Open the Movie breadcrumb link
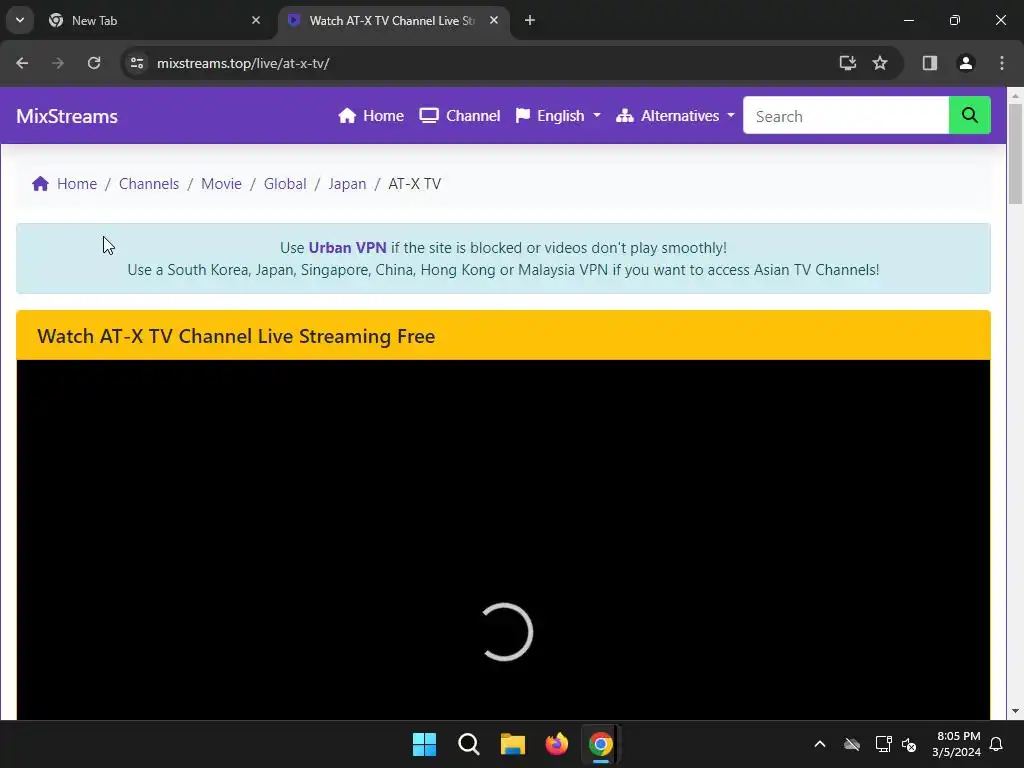 (x=221, y=184)
